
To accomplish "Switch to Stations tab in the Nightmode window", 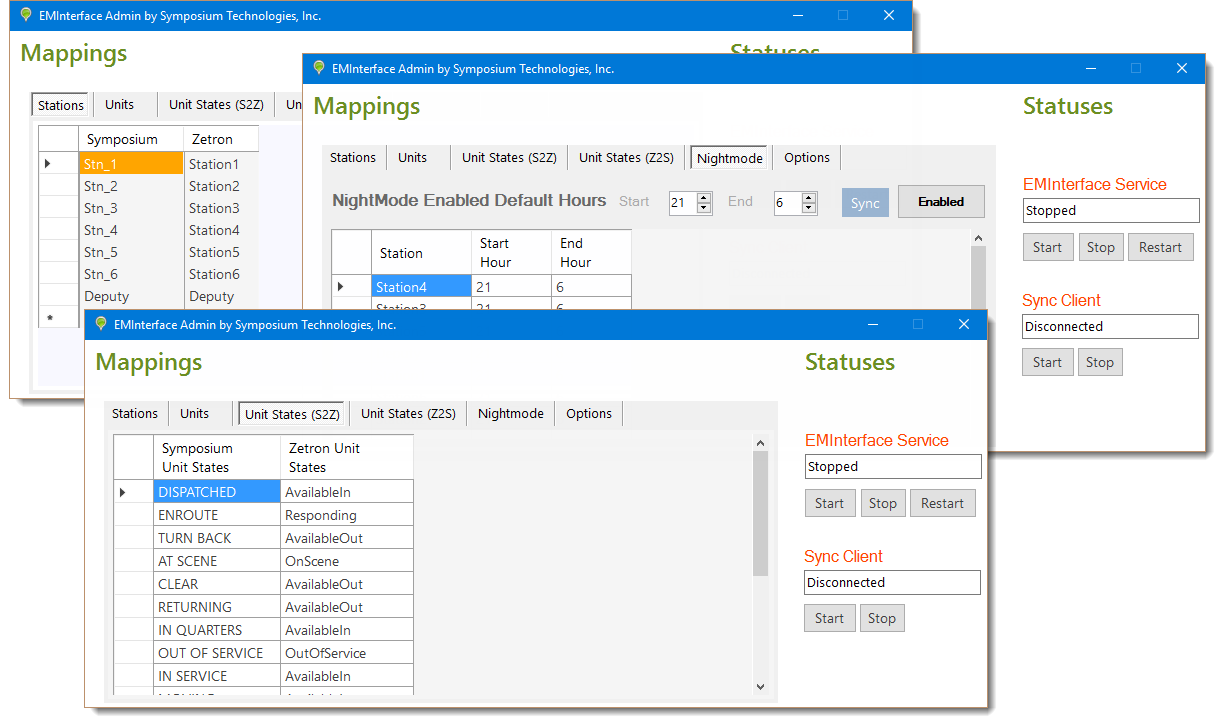I will tap(353, 158).
